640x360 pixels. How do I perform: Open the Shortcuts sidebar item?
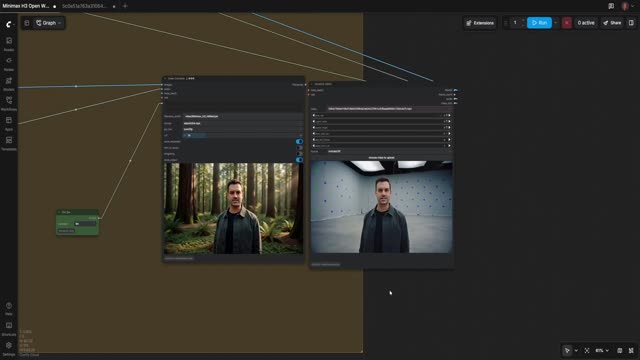click(9, 329)
